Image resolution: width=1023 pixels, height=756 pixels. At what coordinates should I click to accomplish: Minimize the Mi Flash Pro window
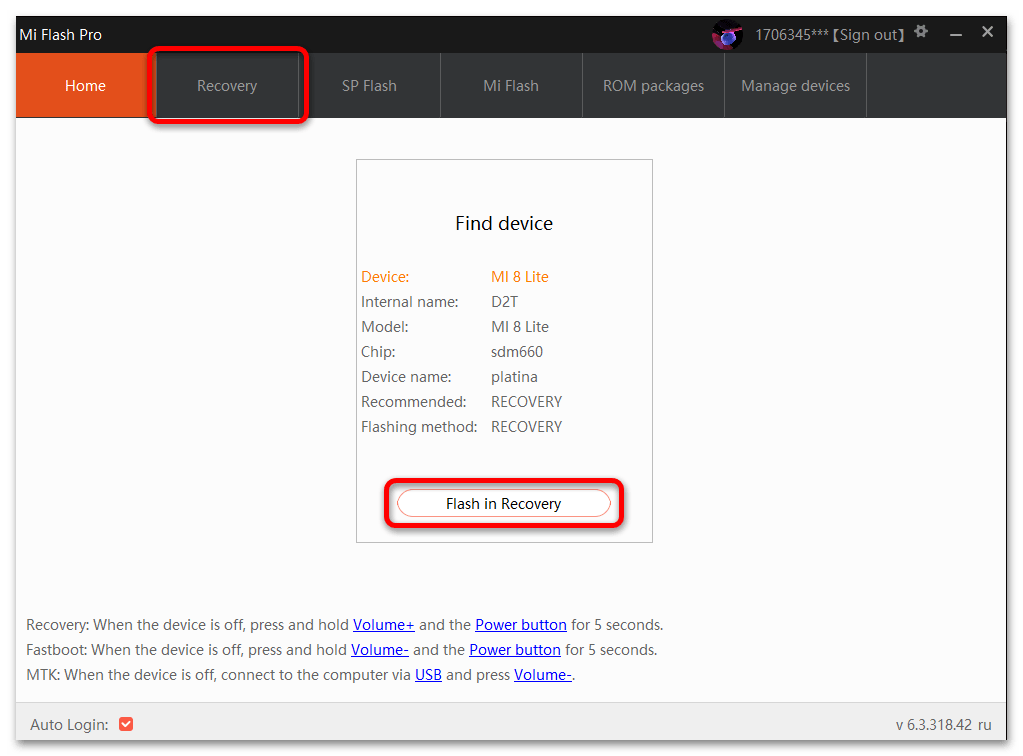tap(956, 35)
